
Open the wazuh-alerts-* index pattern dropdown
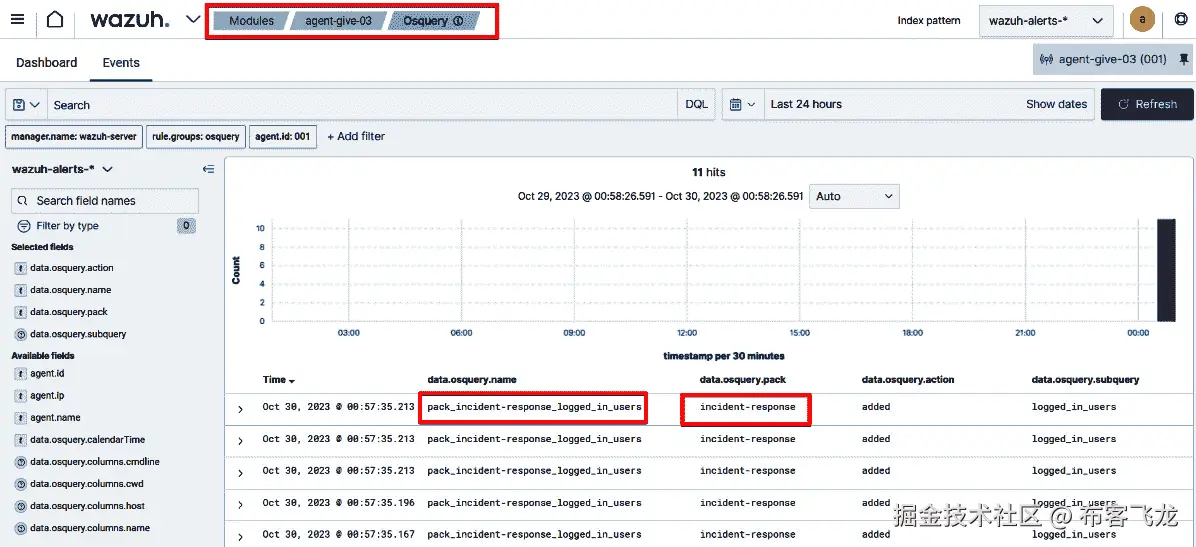pyautogui.click(x=1046, y=21)
